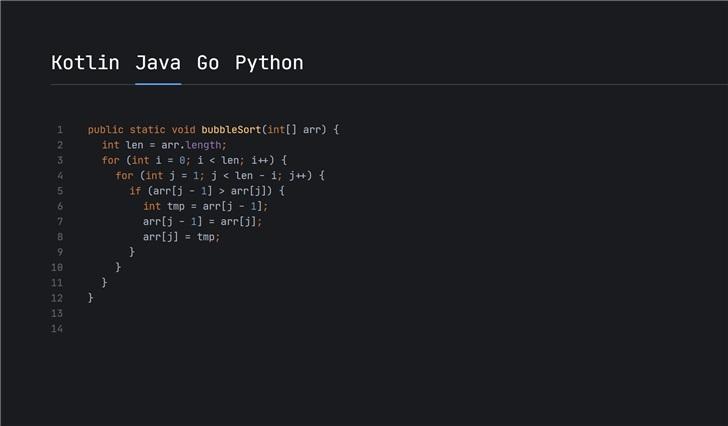Click line number 5 in the gutter
This screenshot has width=728, height=426.
pos(60,191)
